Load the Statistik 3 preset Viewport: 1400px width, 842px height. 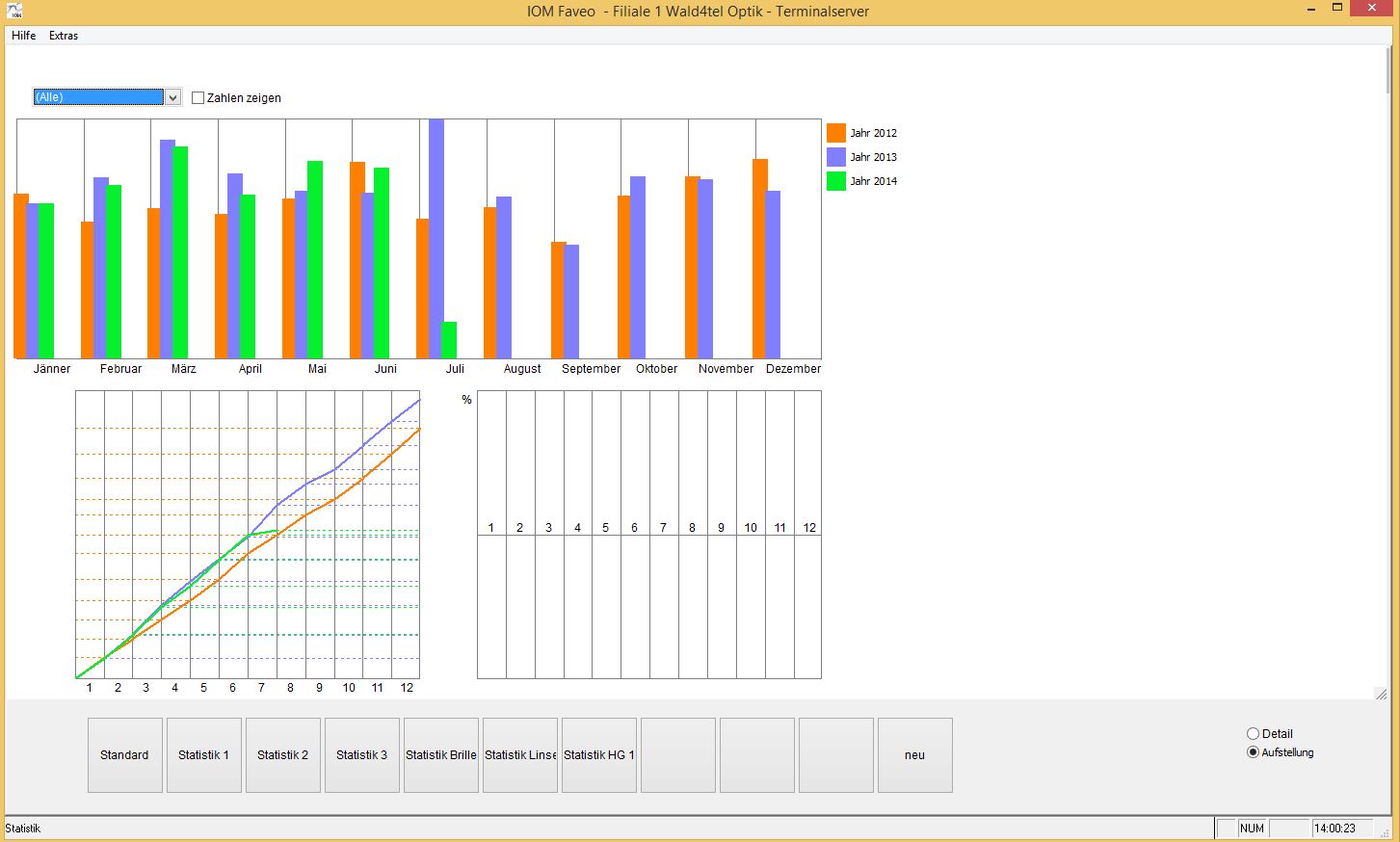[x=361, y=755]
